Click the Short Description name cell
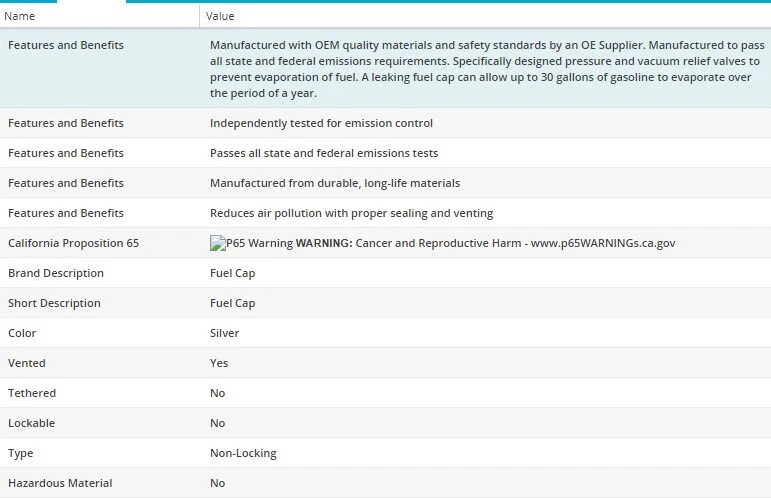 tap(54, 303)
